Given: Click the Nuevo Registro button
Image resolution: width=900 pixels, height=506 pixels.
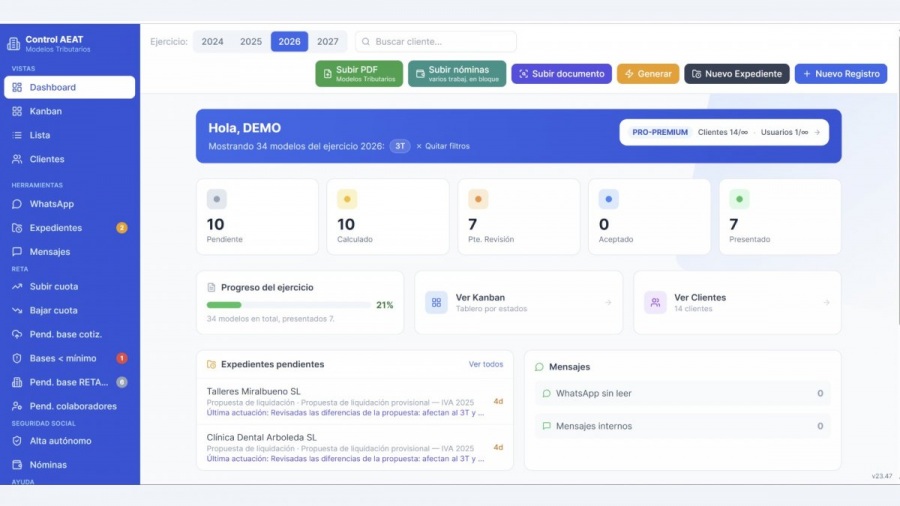Looking at the screenshot, I should 841,73.
